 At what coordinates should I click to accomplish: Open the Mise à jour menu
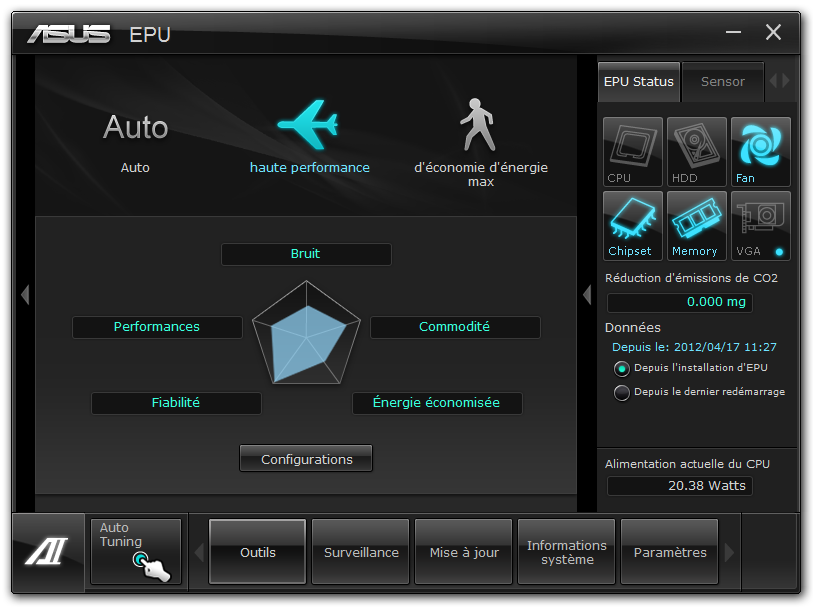[464, 552]
